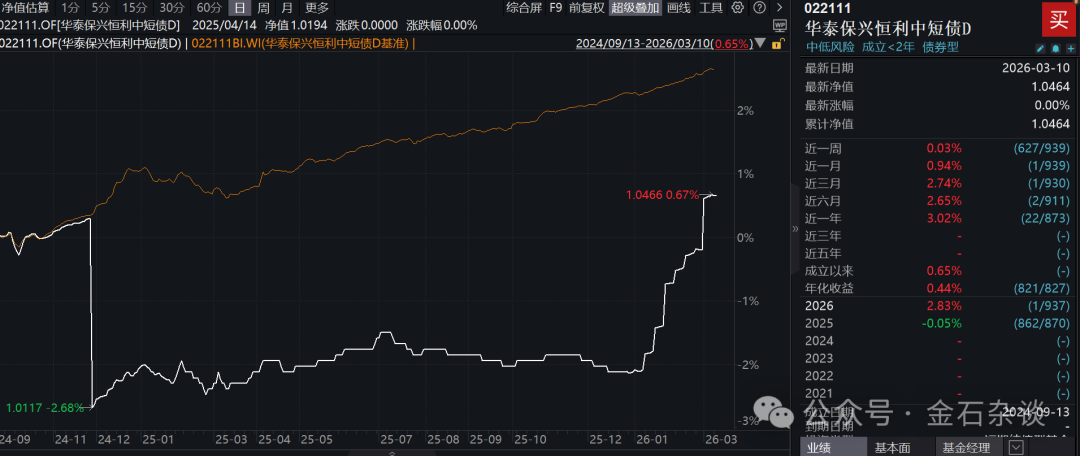This screenshot has width=1080, height=456.
Task: Click the low marker label 1.0117 -2.68%
Action: [45, 407]
